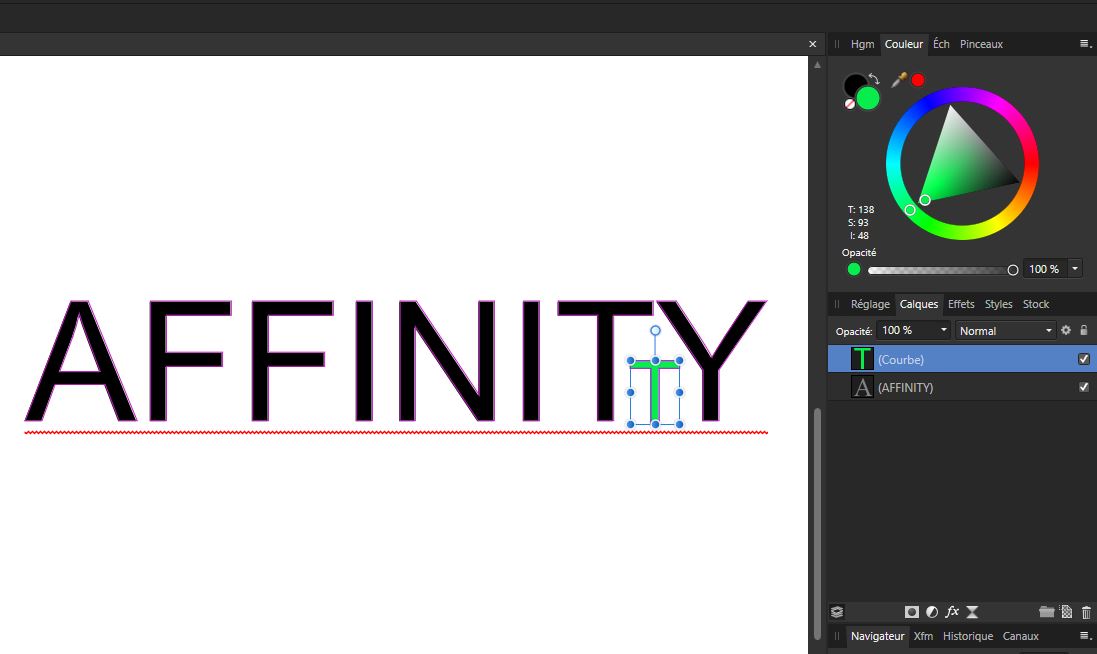Switch to the Éch swatches tab
The image size is (1097, 654).
(x=941, y=44)
